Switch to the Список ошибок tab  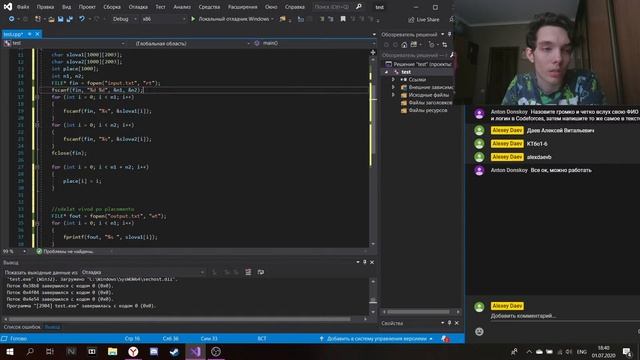tap(22, 327)
